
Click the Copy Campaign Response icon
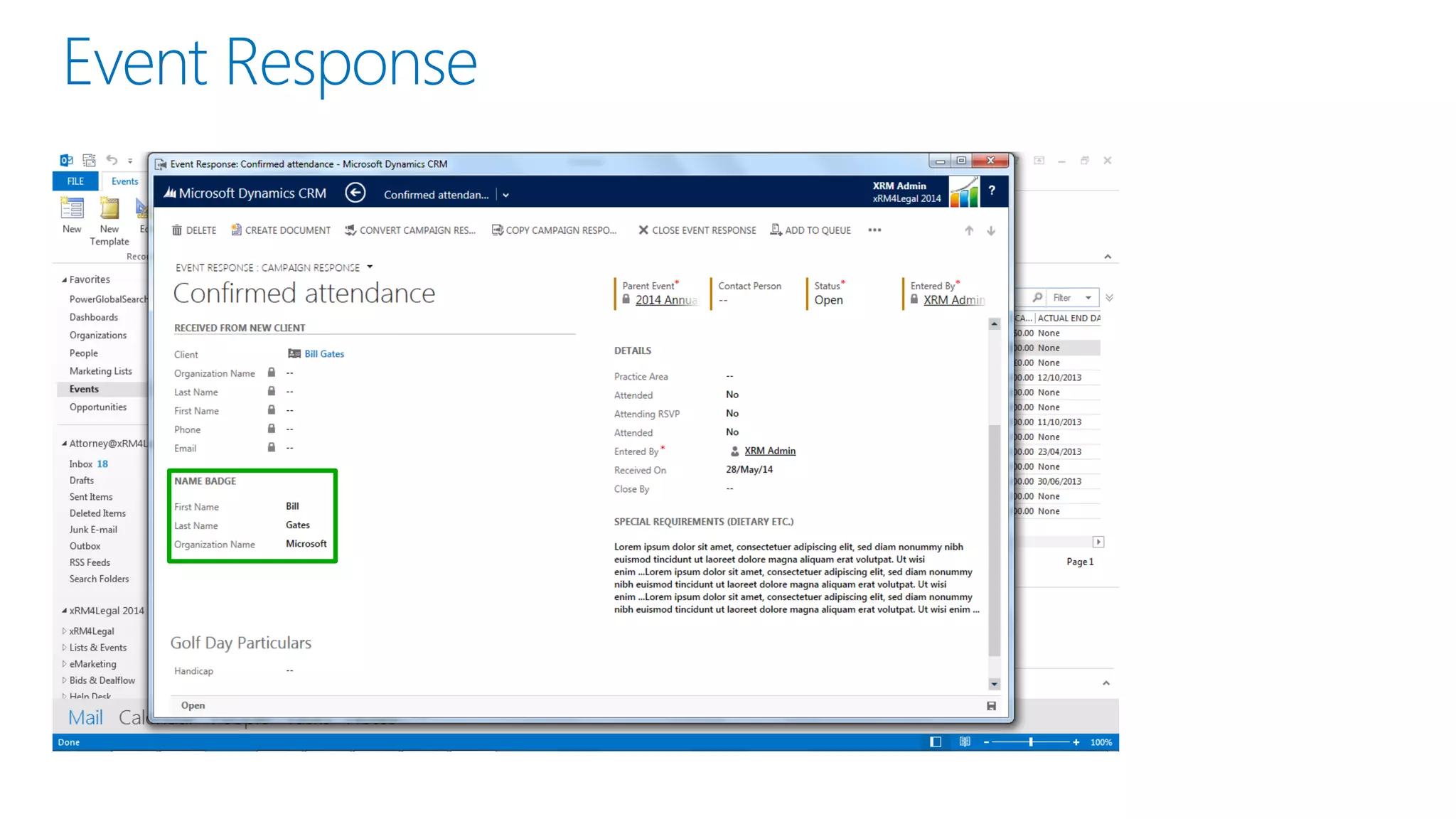tap(497, 230)
